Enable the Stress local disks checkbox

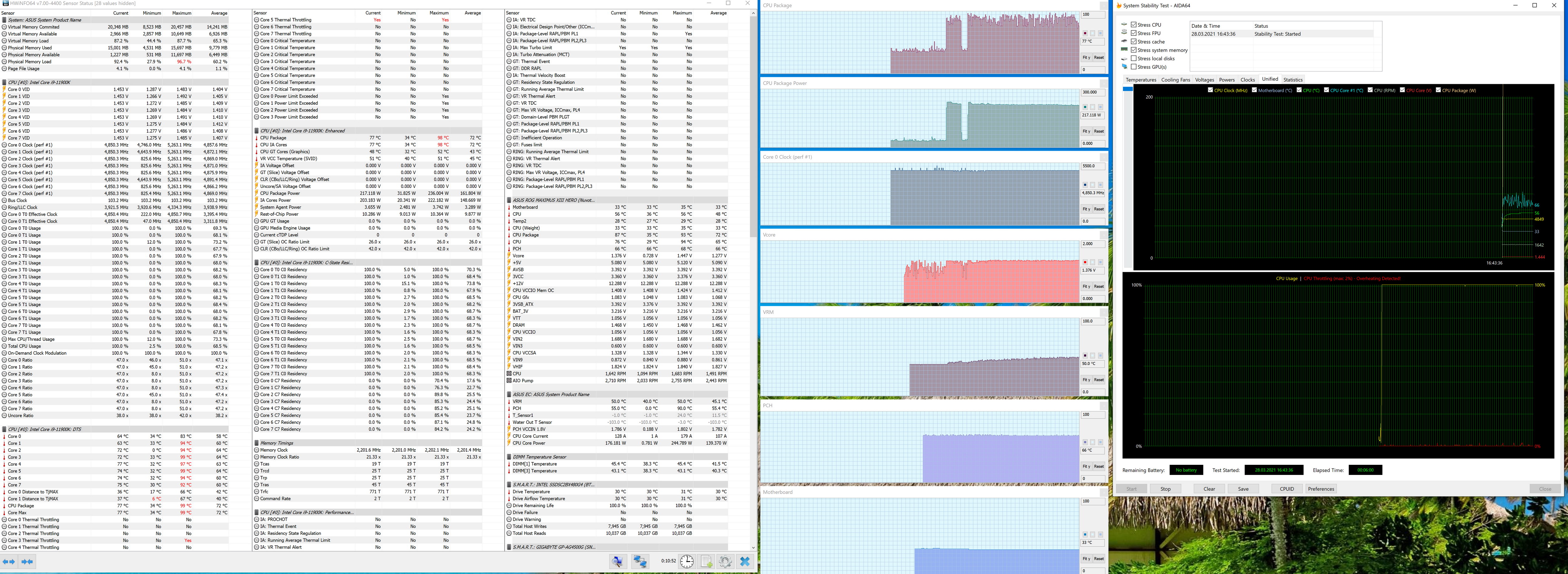(x=1133, y=58)
